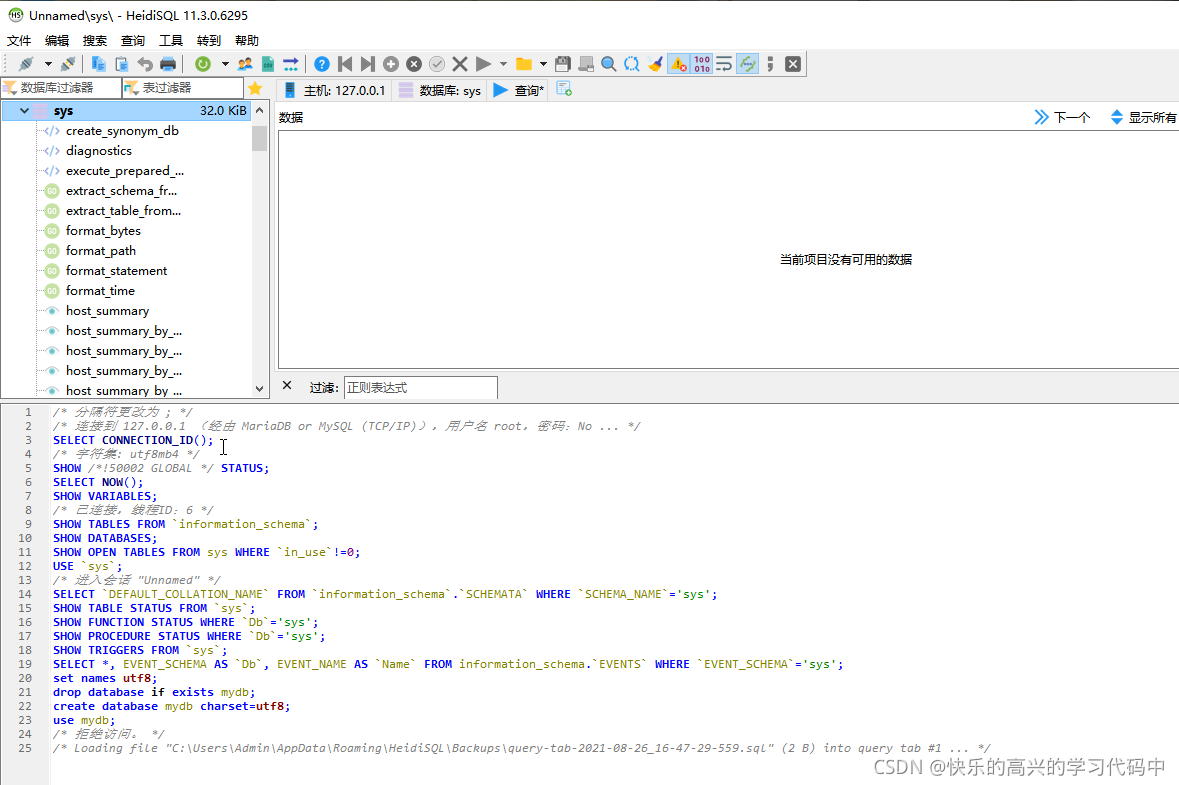Viewport: 1179px width, 785px height.
Task: Disconnect from the server using the plug icon
Action: click(x=68, y=64)
